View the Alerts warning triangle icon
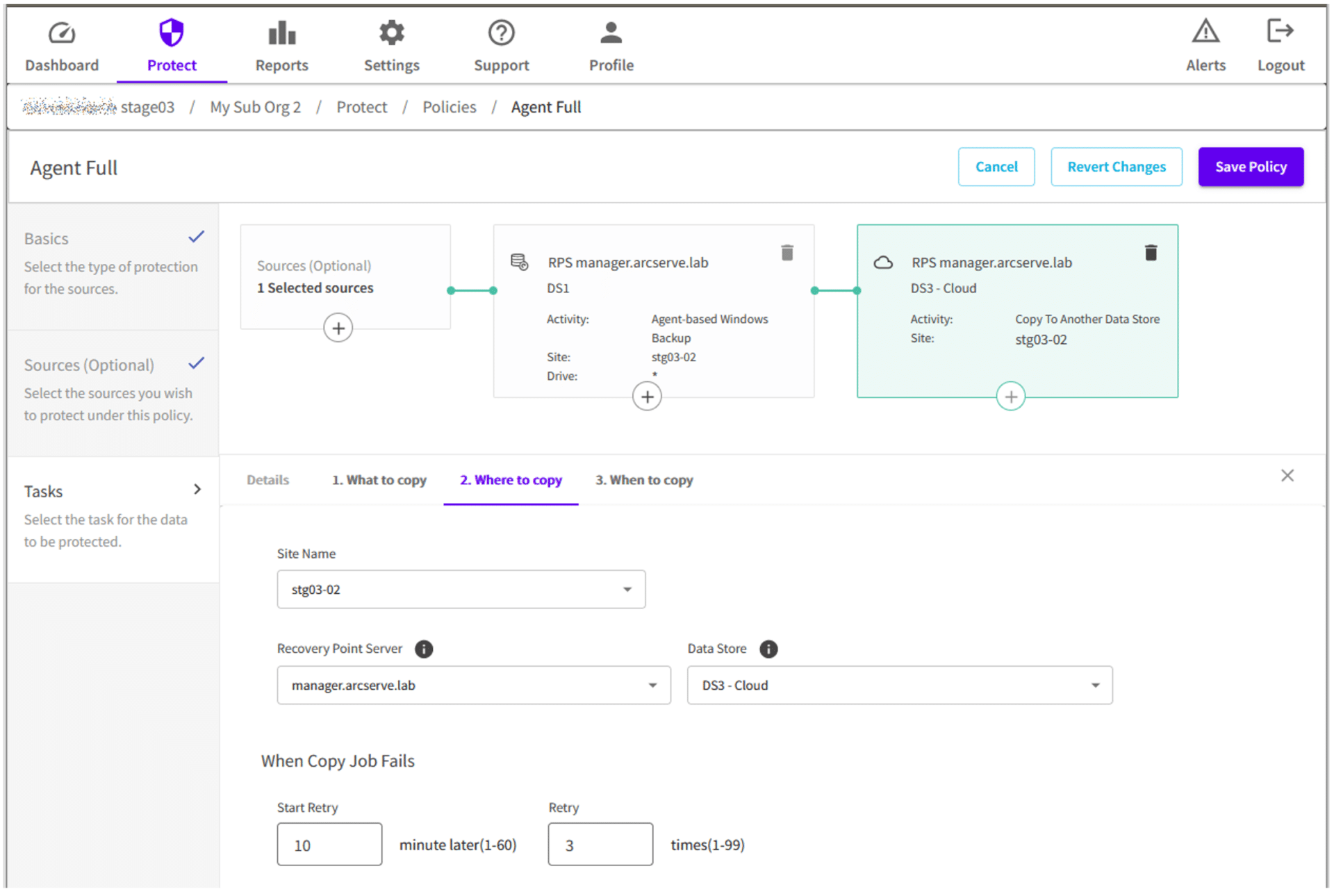 [x=1205, y=31]
